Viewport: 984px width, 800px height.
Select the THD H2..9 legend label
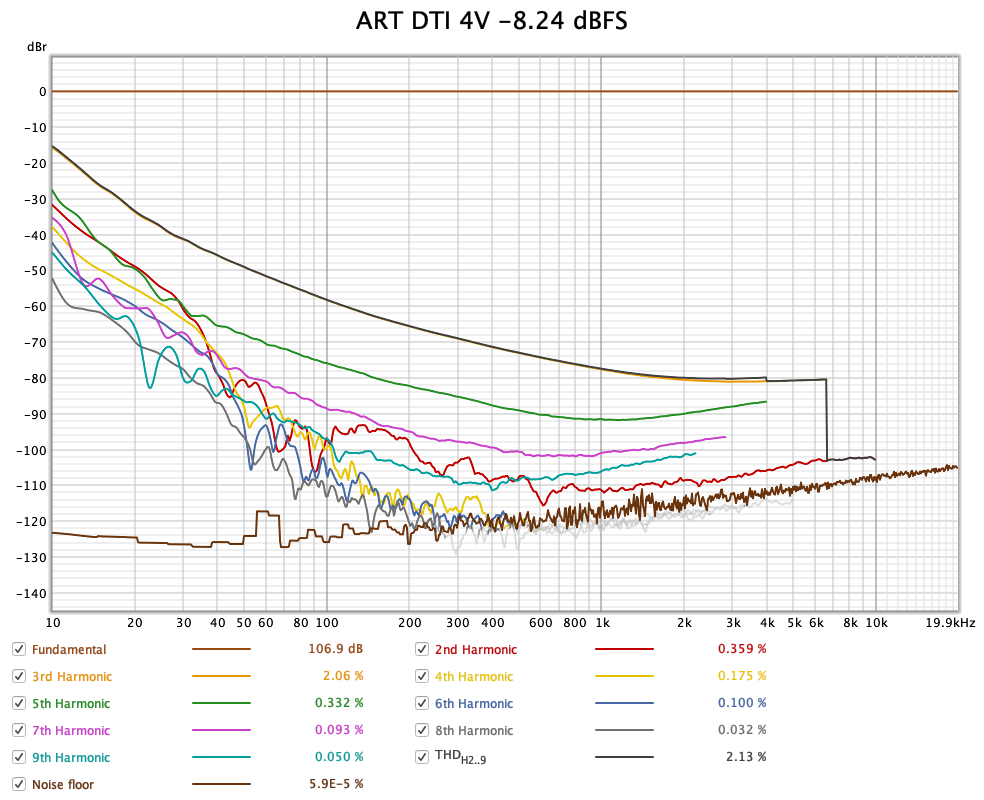[x=461, y=757]
